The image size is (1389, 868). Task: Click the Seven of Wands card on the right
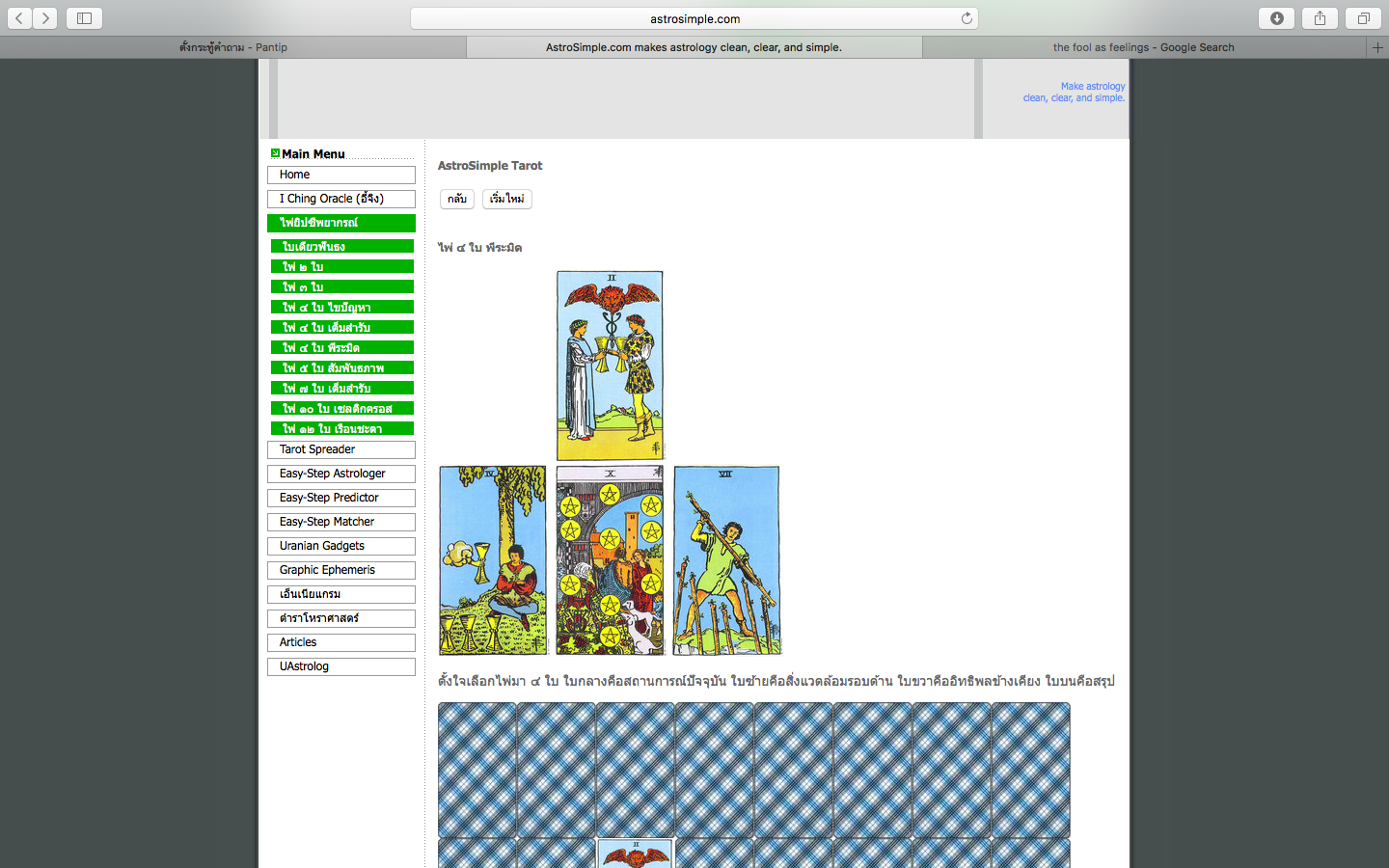tap(726, 560)
